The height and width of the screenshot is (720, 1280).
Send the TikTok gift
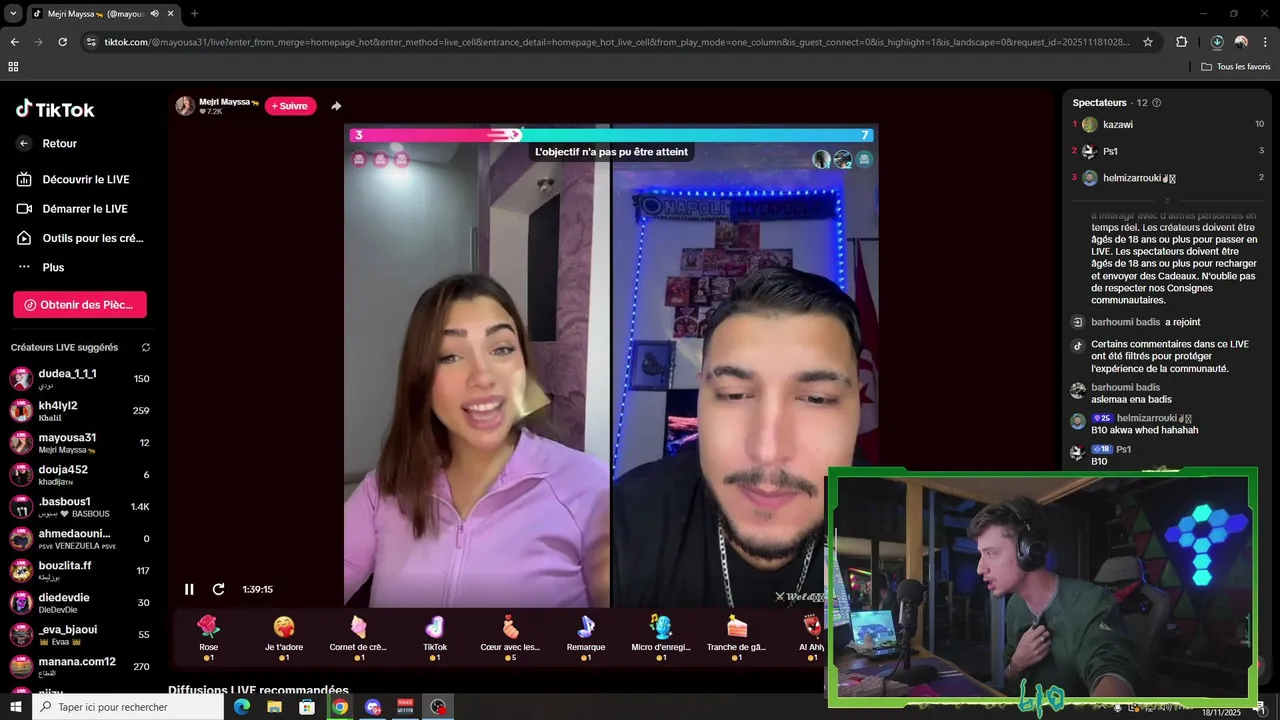435,637
